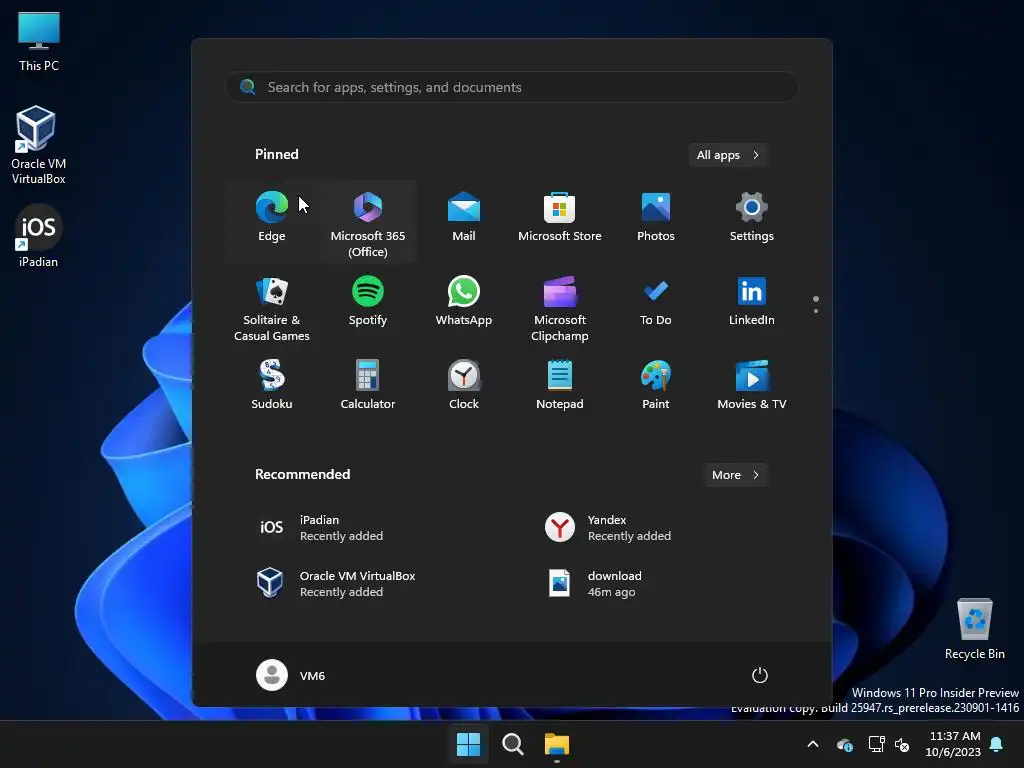
Task: Click the Windows Start button on taskbar
Action: tap(468, 744)
